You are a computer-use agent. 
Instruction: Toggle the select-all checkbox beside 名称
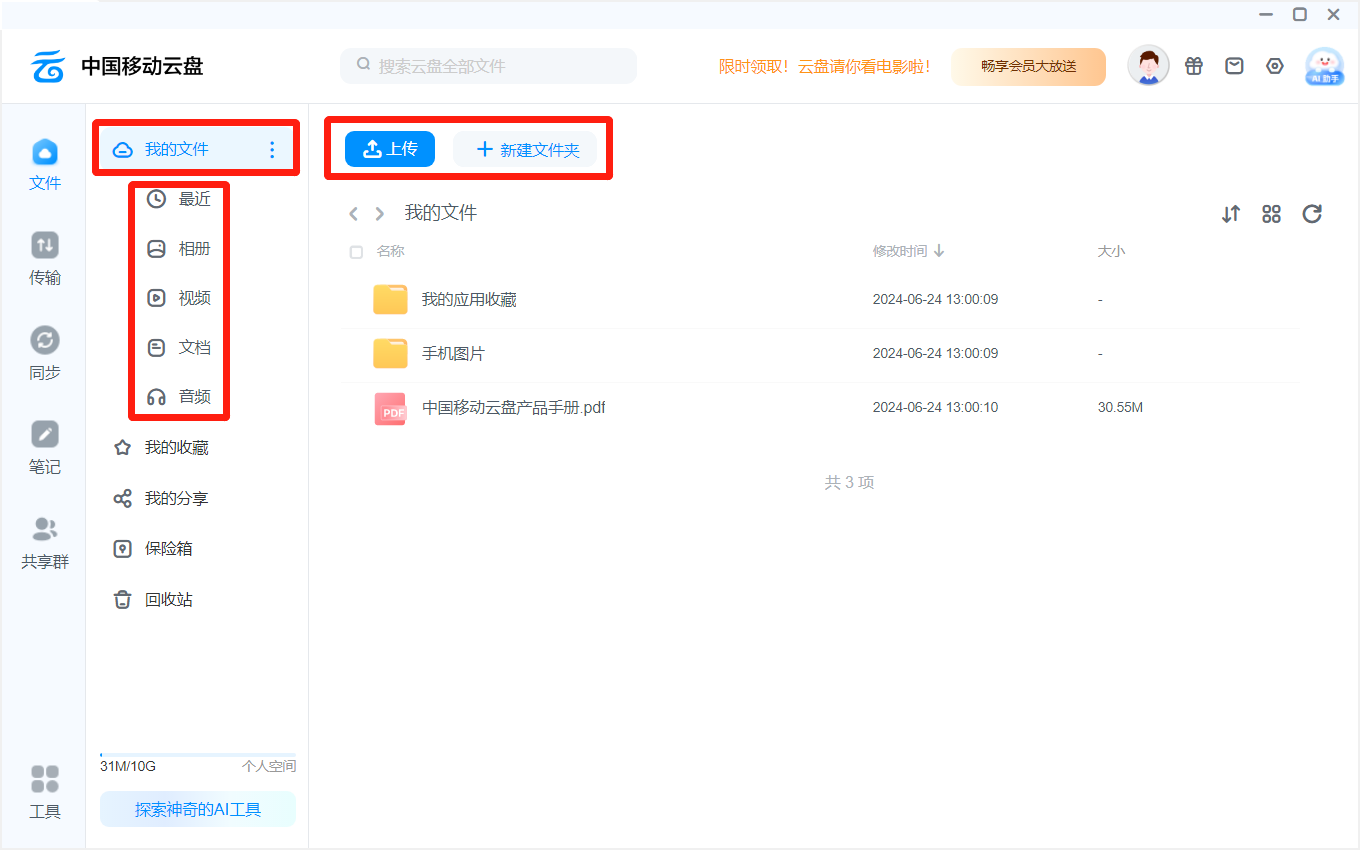click(356, 252)
